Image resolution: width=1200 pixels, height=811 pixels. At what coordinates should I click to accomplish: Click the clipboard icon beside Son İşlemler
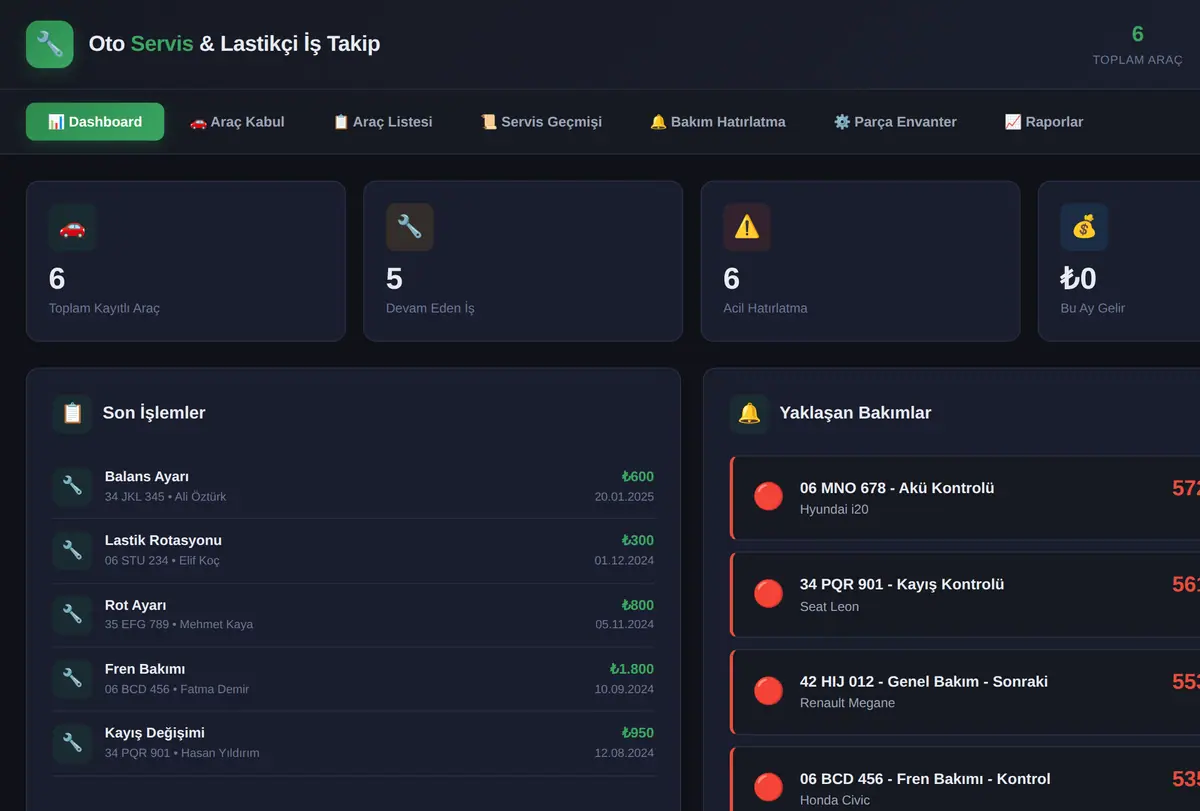pos(72,413)
